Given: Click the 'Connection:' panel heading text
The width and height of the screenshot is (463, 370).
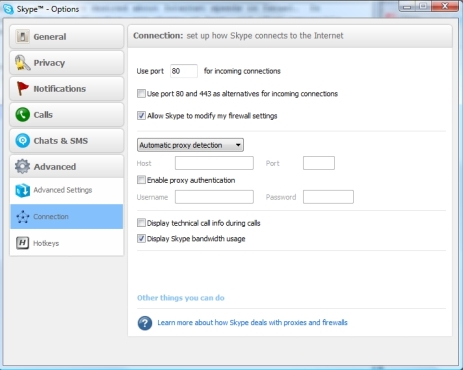Looking at the screenshot, I should click(158, 36).
